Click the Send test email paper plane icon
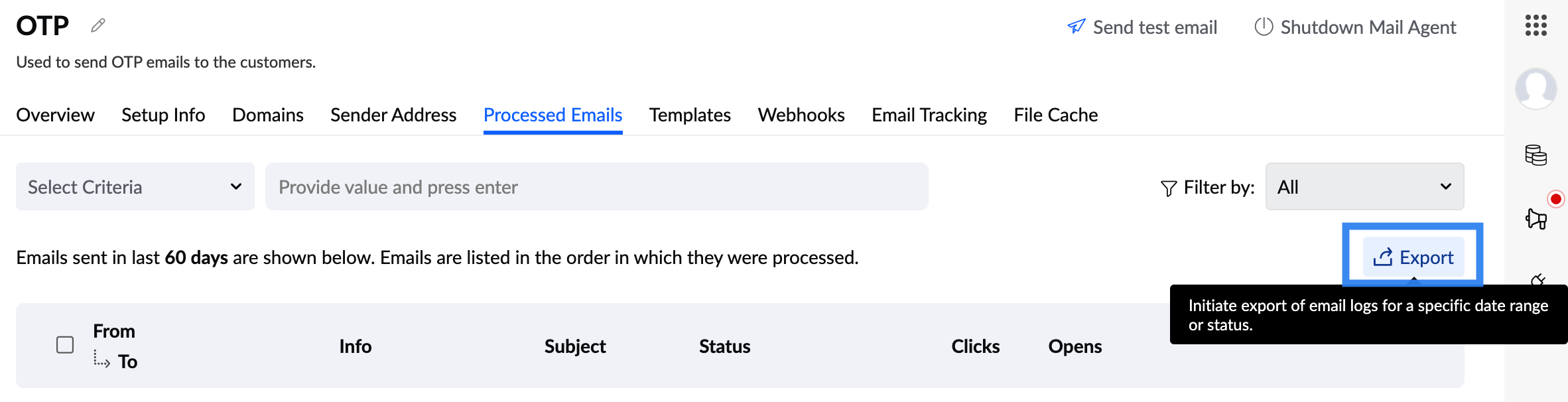This screenshot has height=402, width=1568. [x=1076, y=26]
